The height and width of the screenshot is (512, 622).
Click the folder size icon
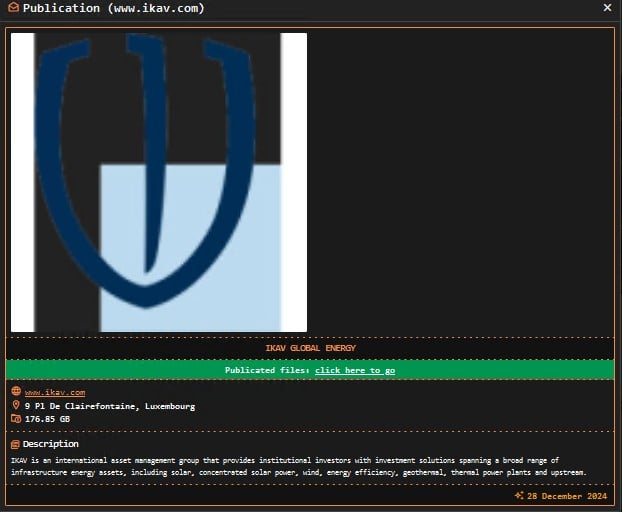click(16, 418)
